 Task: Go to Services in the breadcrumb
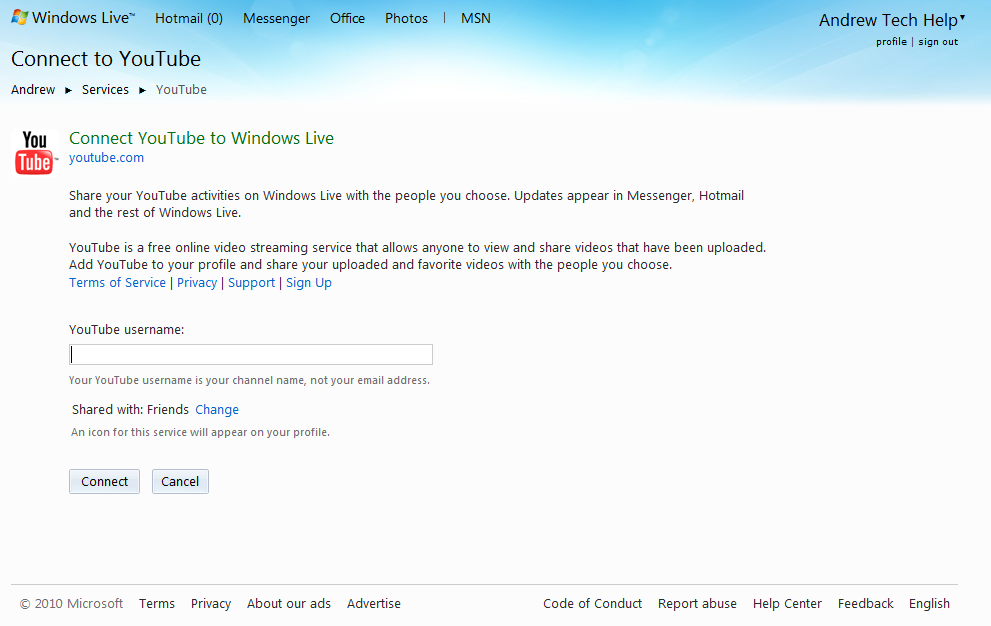(105, 90)
